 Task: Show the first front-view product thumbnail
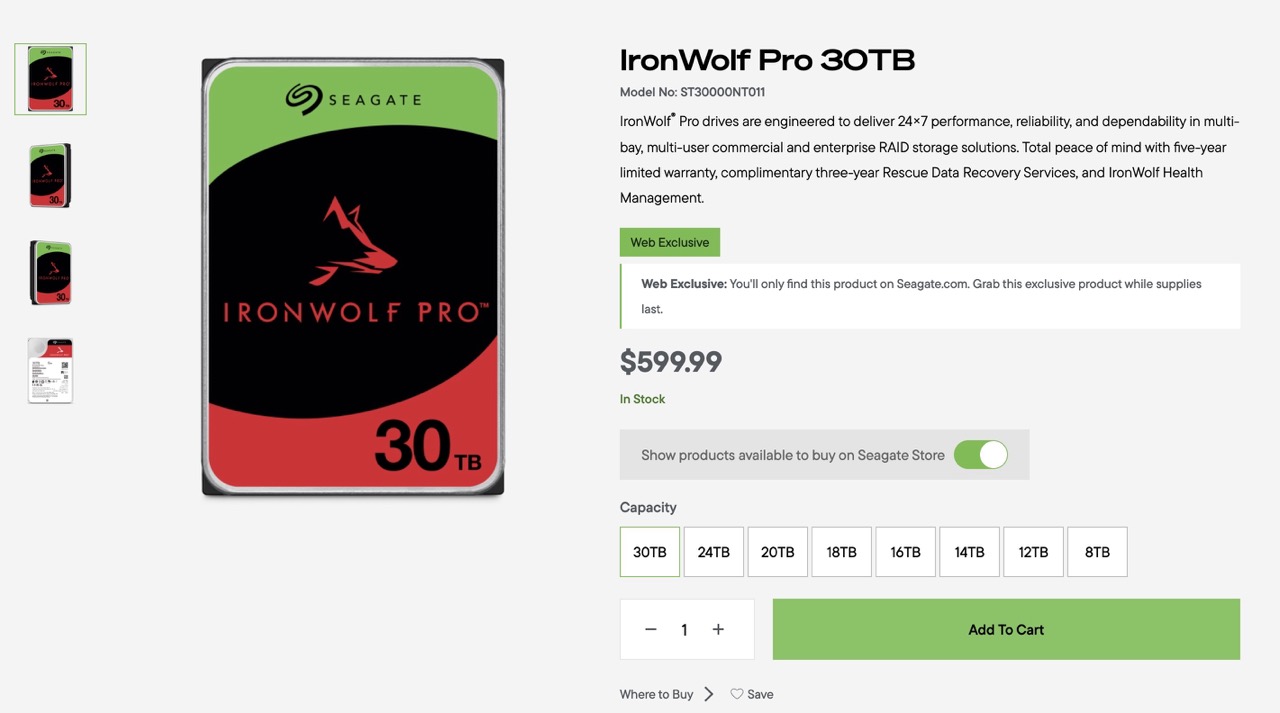[50, 79]
